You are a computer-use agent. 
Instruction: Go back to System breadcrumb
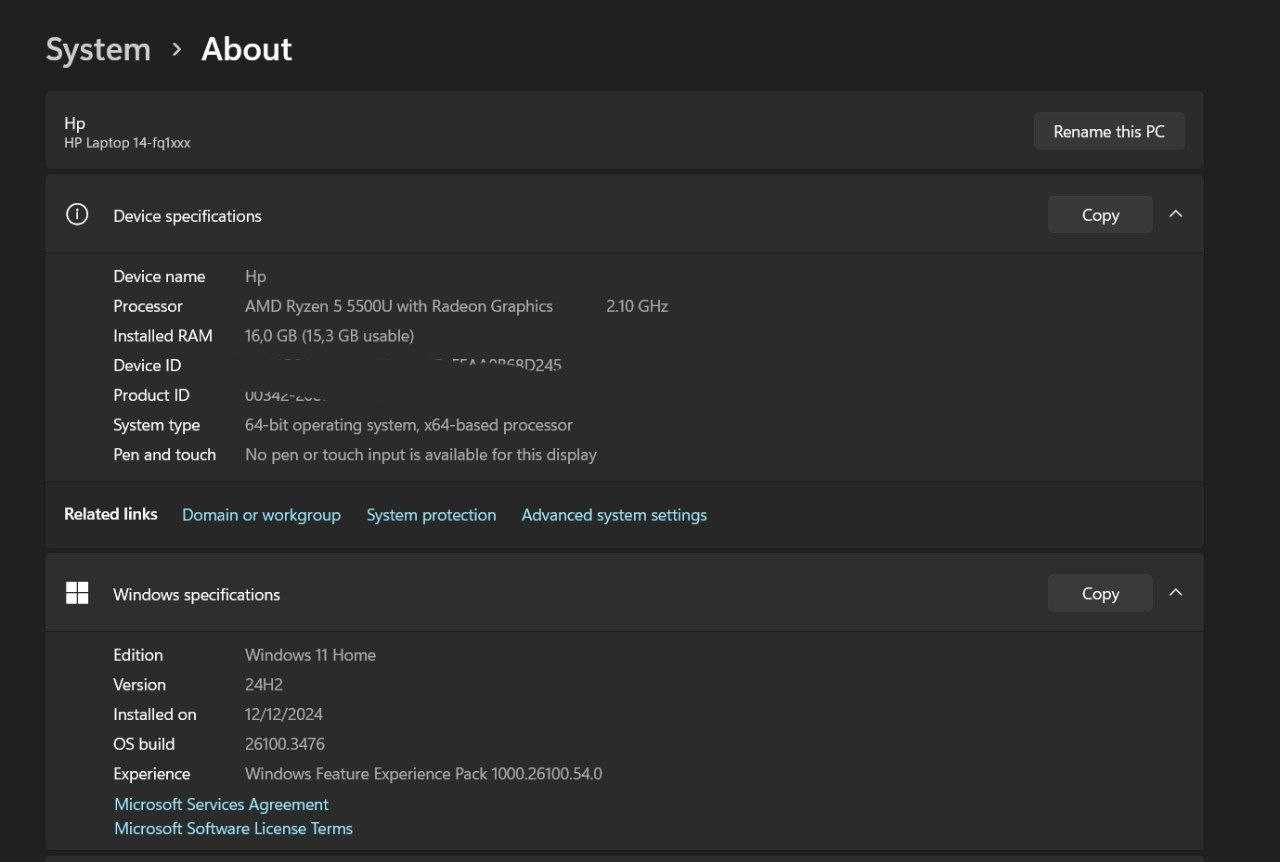click(98, 49)
